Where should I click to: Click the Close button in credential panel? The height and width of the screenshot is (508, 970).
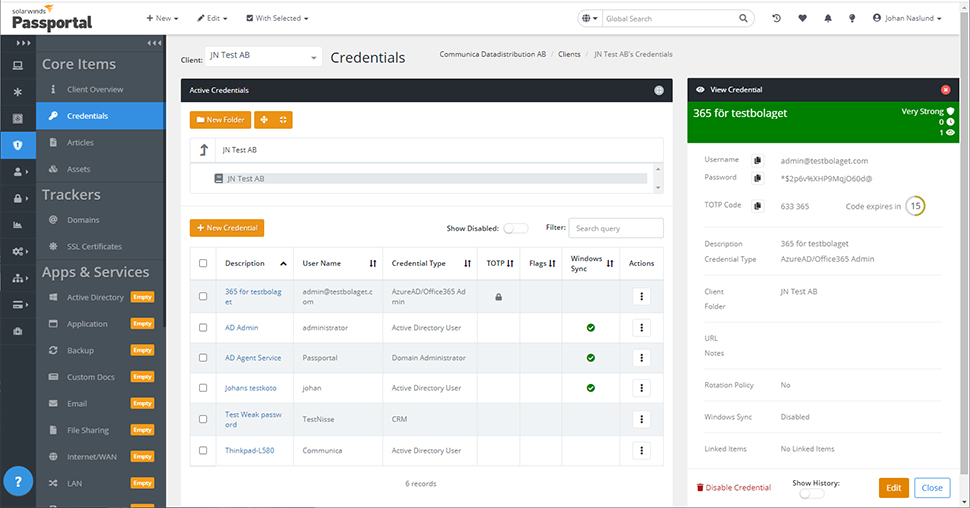932,488
